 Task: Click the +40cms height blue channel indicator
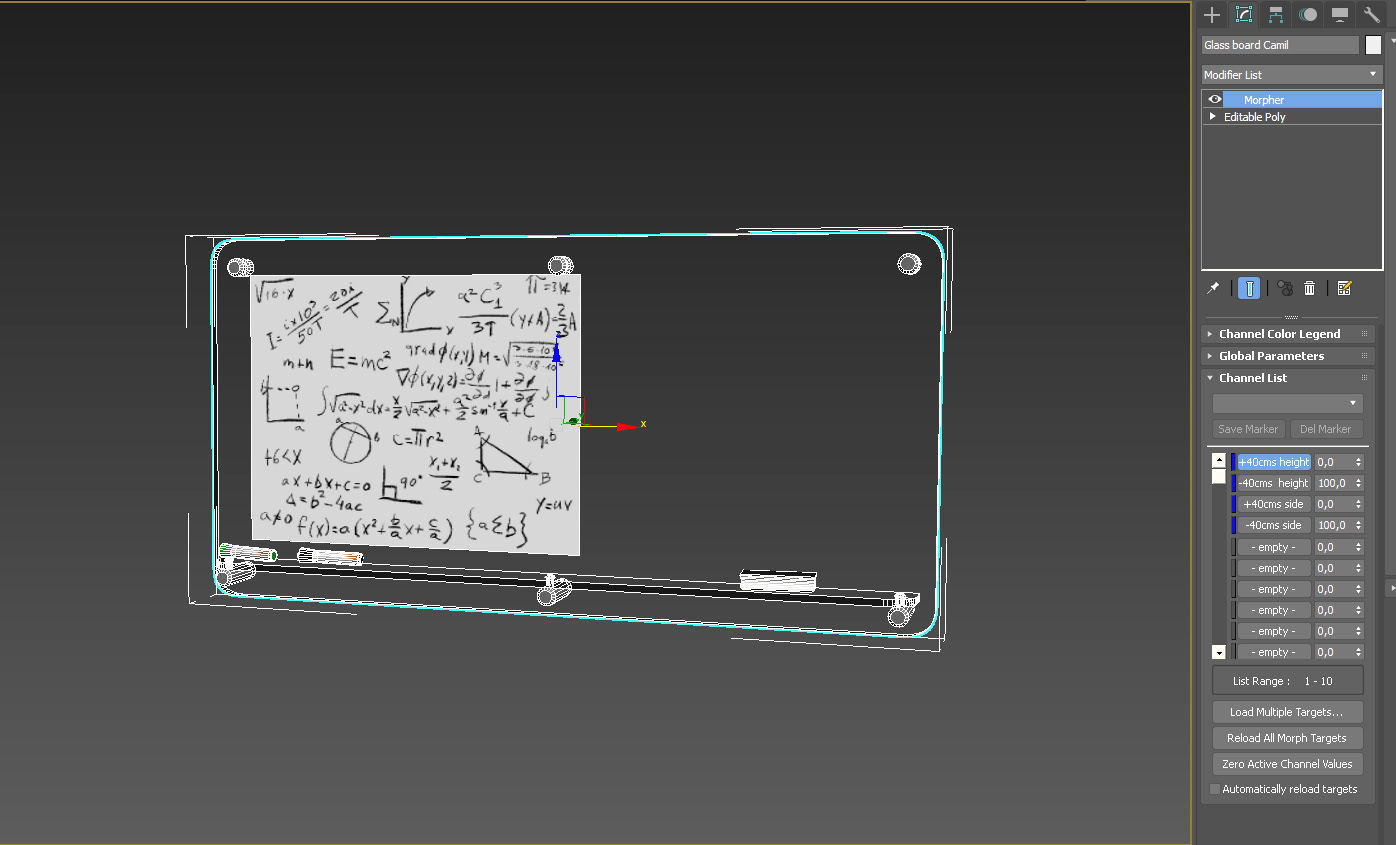tap(1234, 462)
